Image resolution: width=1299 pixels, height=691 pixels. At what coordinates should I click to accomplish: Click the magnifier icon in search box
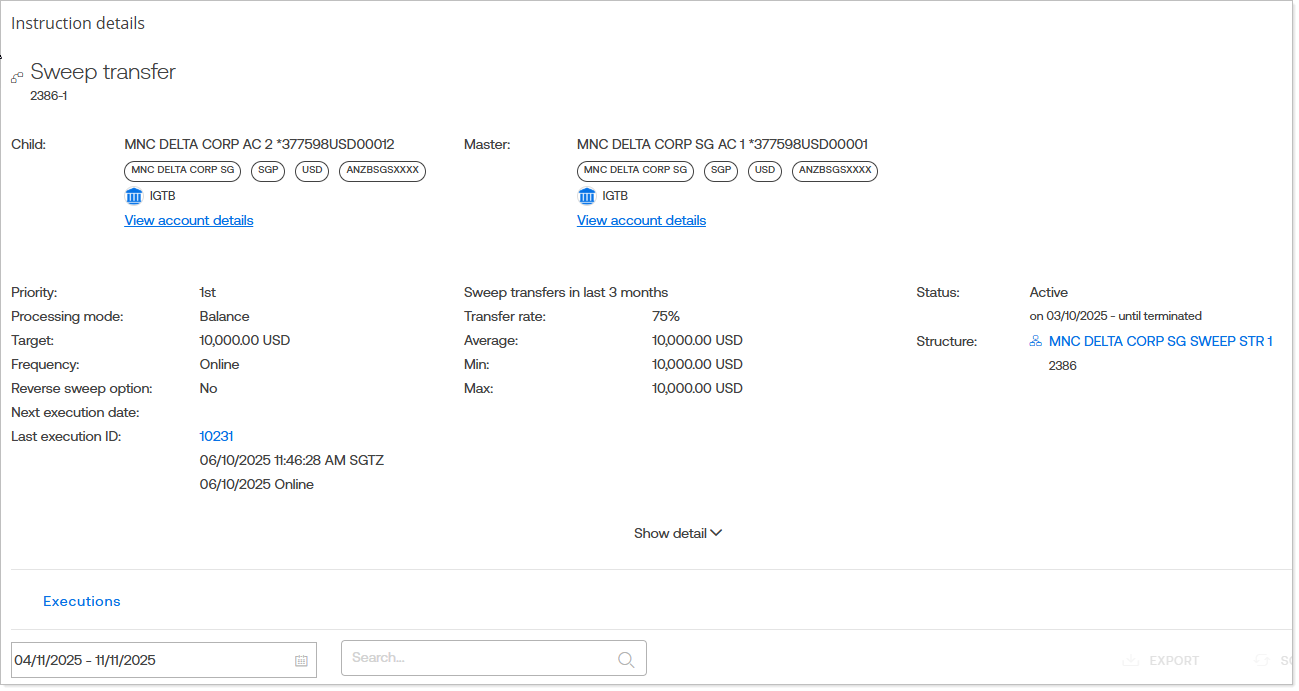(x=626, y=659)
